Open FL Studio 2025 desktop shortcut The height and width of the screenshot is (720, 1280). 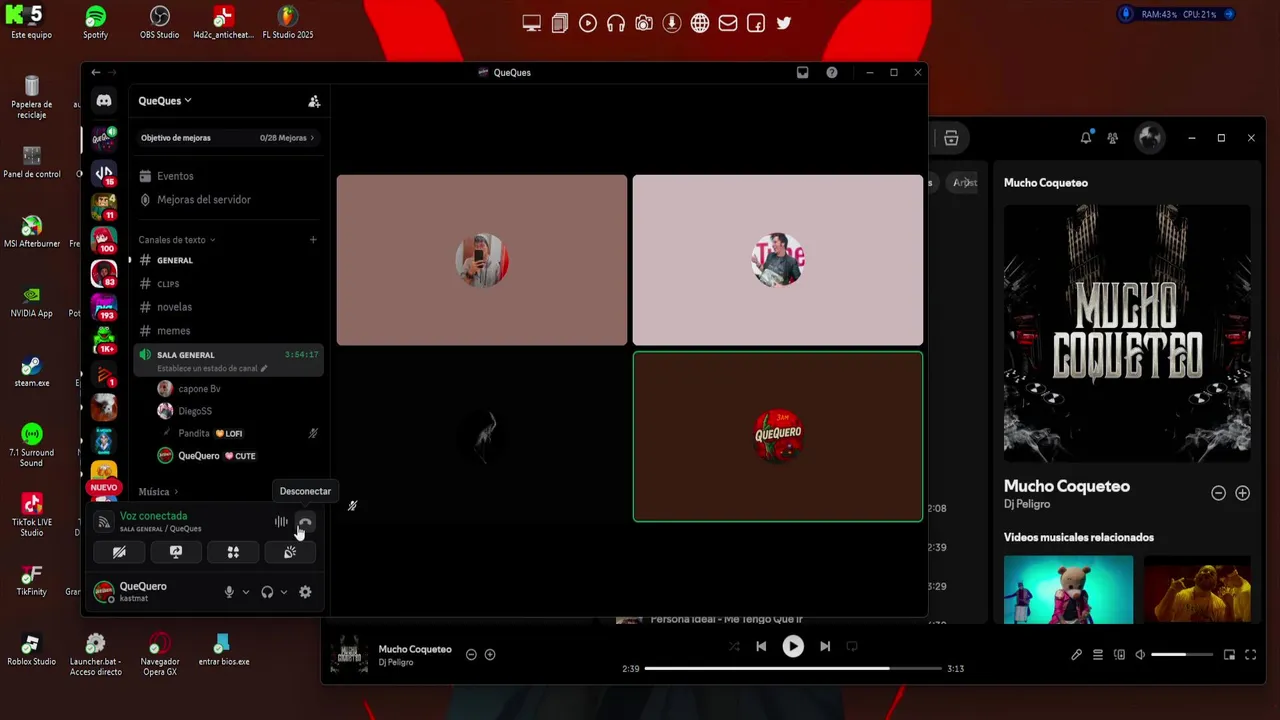coord(288,23)
